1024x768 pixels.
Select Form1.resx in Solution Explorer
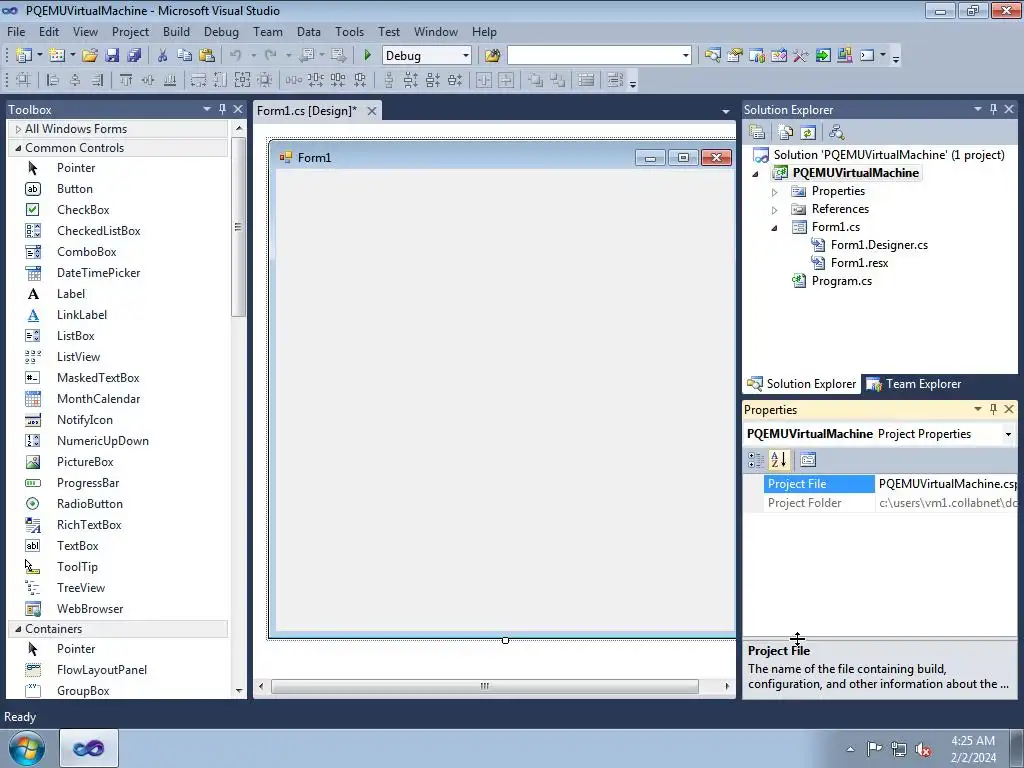coord(859,263)
